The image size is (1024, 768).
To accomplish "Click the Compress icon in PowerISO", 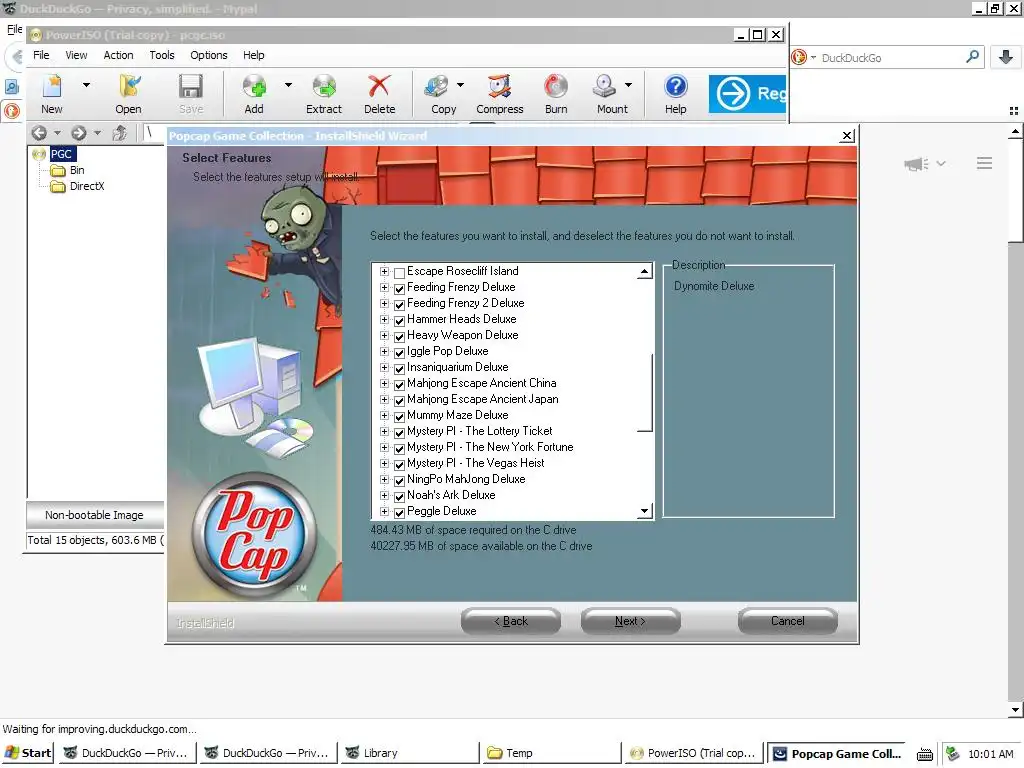I will click(x=500, y=87).
